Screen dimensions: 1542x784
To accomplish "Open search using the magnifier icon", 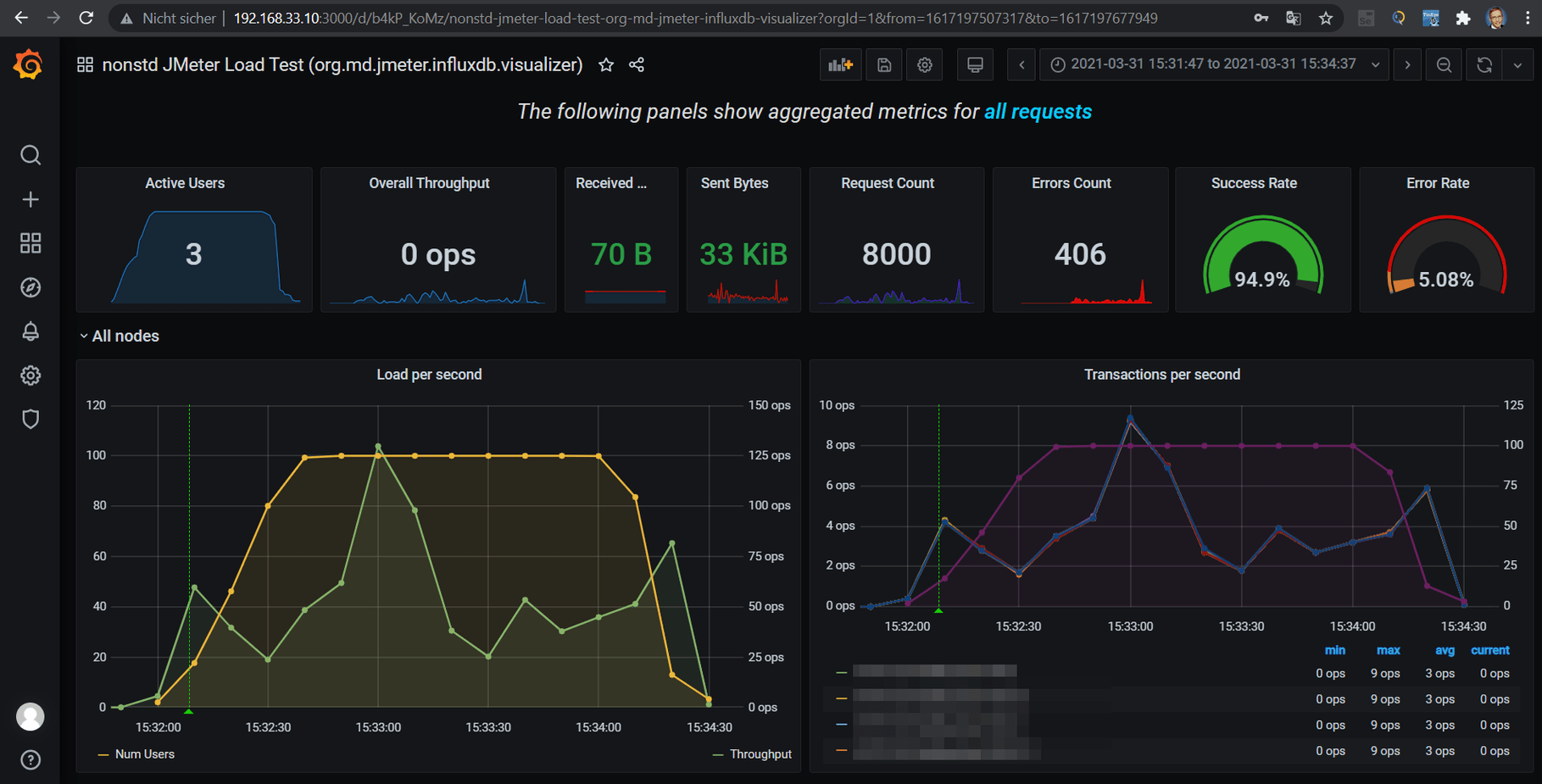I will [31, 155].
